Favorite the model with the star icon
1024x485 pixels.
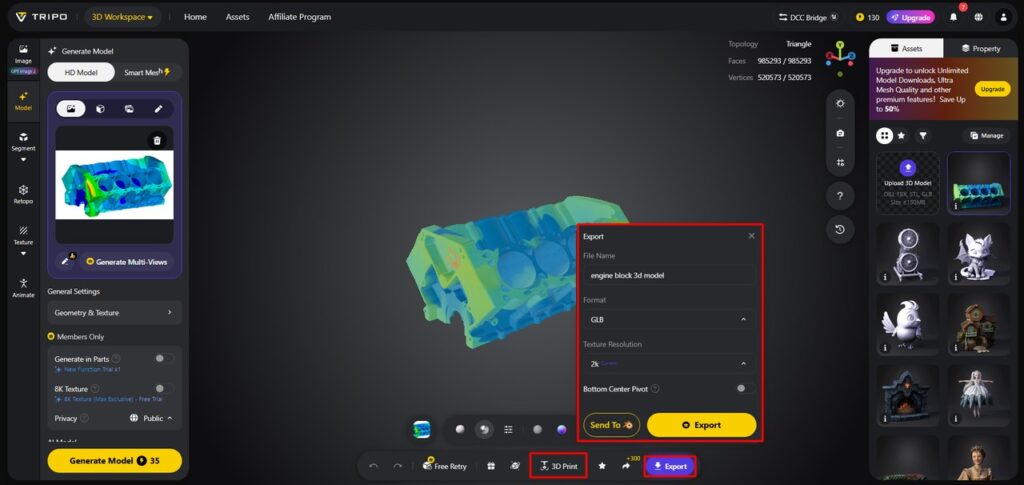[602, 466]
